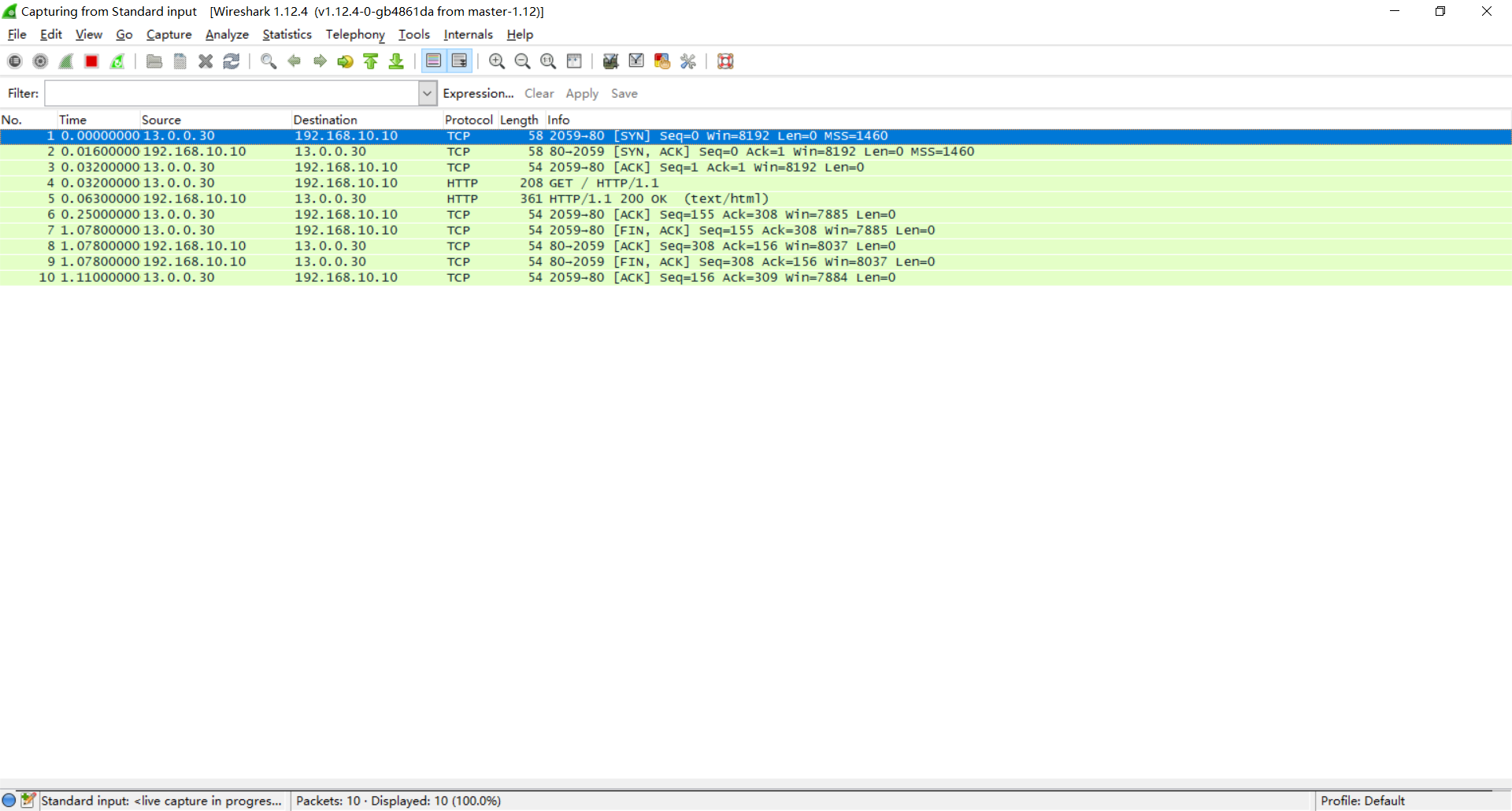Edit display filters toolbar icon
The height and width of the screenshot is (811, 1512).
pyautogui.click(x=636, y=61)
